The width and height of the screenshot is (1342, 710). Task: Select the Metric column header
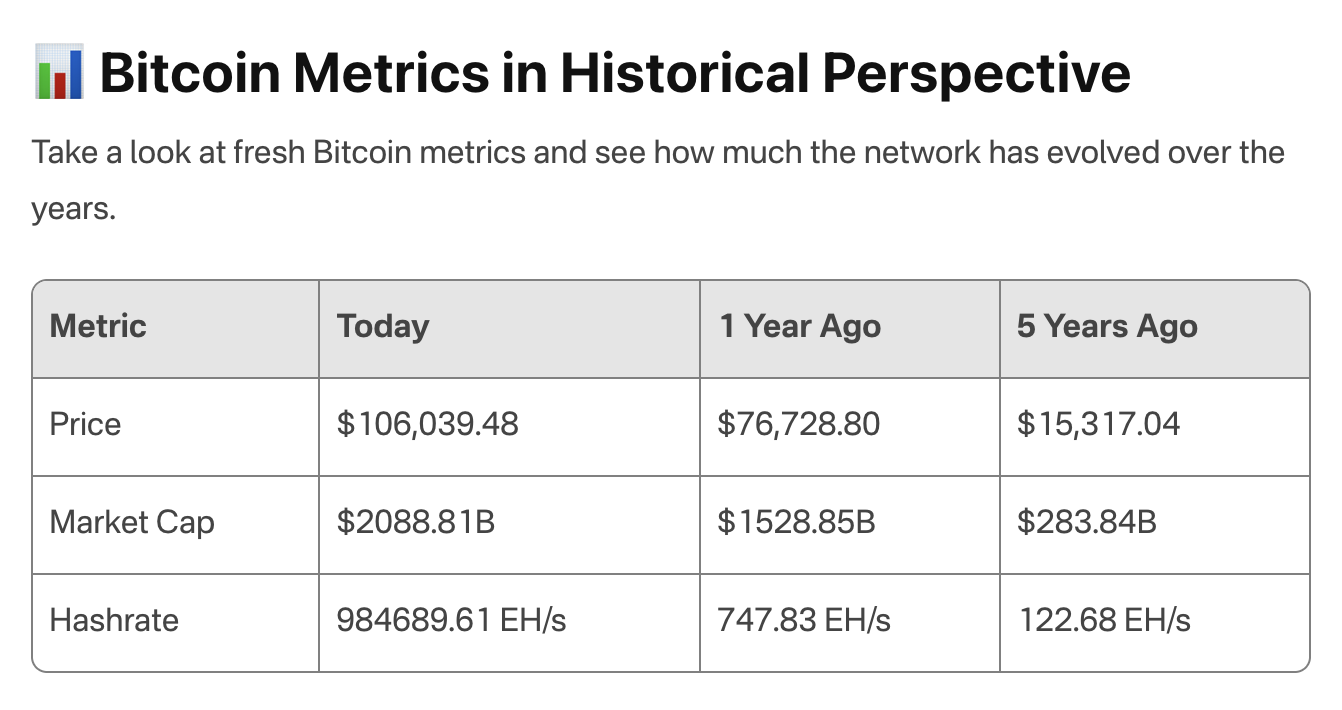coord(98,327)
